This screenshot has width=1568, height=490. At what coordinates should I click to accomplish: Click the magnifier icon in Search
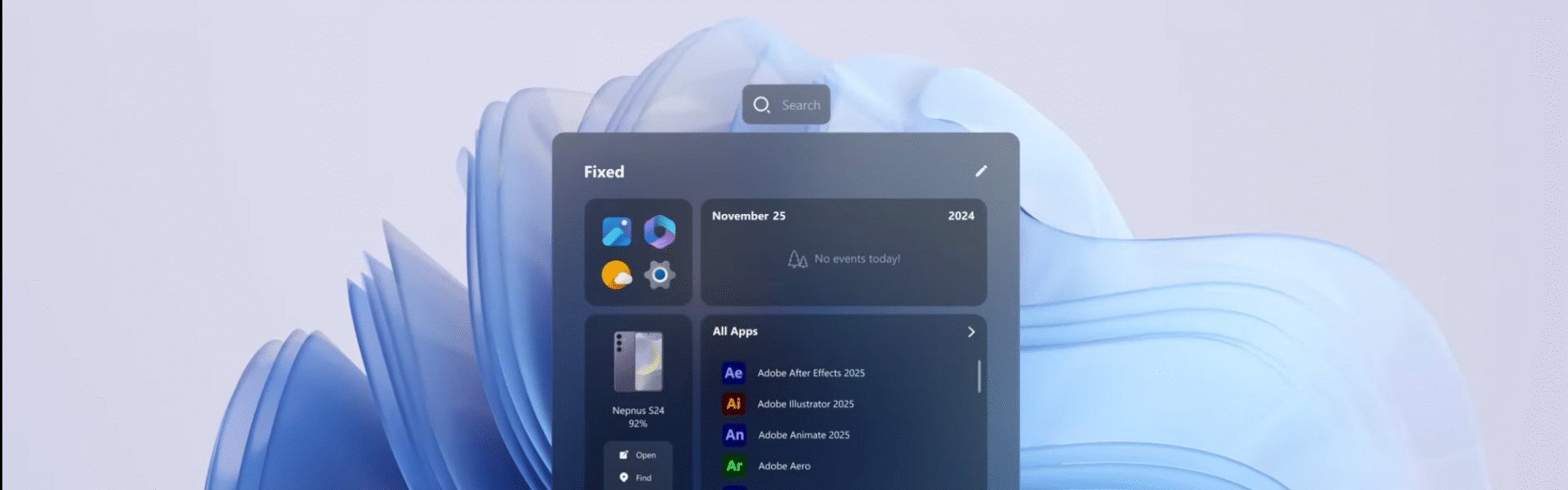click(x=762, y=105)
